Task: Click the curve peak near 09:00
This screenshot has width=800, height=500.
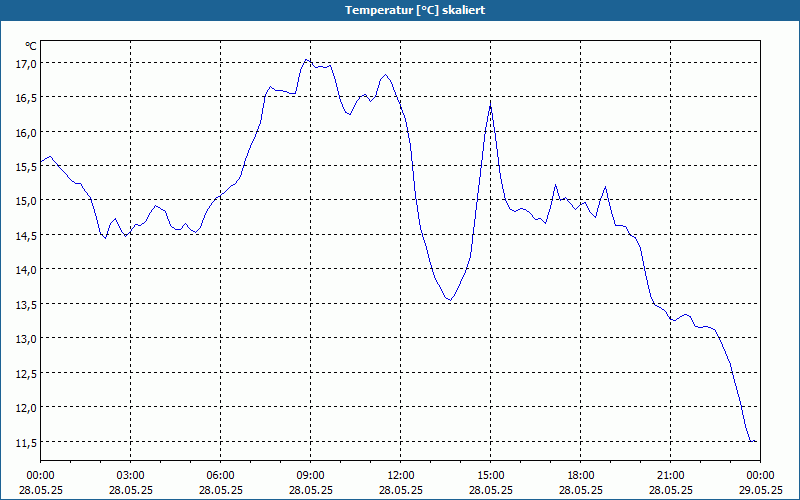Action: (x=306, y=60)
